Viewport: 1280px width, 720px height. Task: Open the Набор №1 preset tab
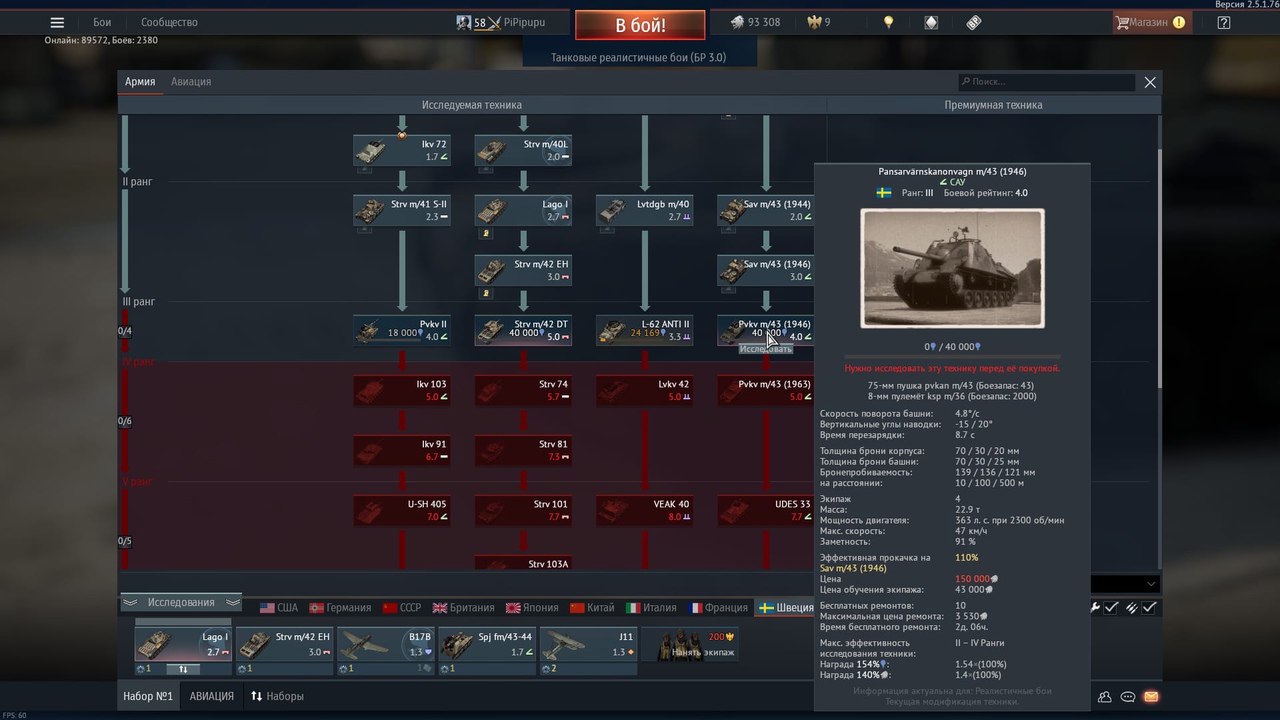[x=148, y=696]
